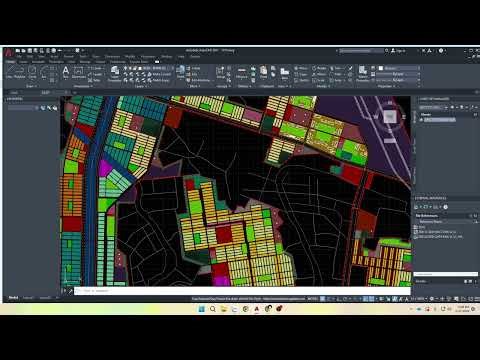The image size is (480, 360).
Task: Select the Polyline tool
Action: click(20, 72)
